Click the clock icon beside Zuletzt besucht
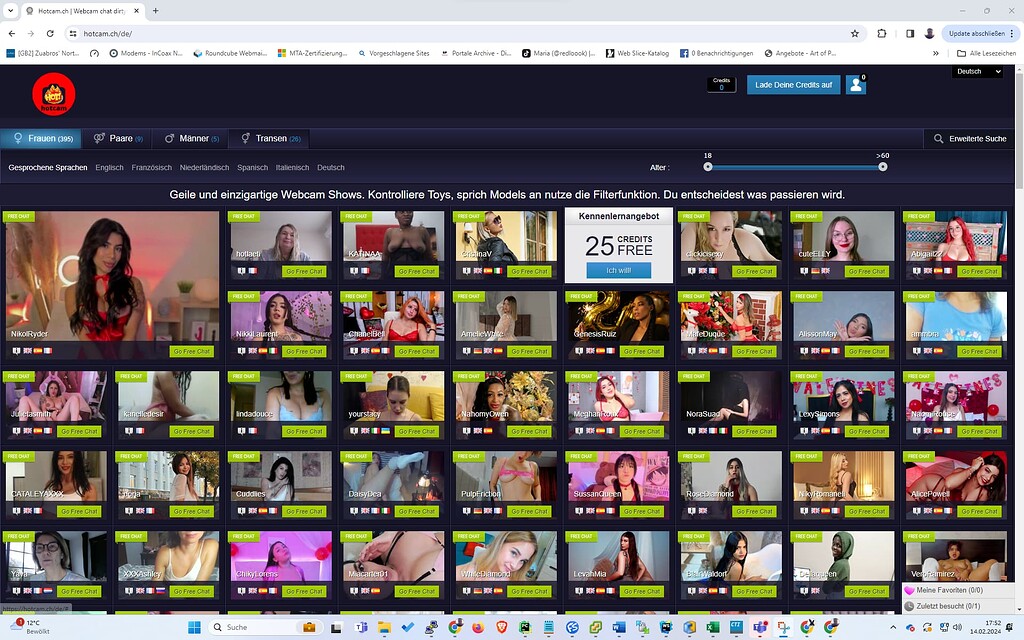The image size is (1024, 640). 909,606
